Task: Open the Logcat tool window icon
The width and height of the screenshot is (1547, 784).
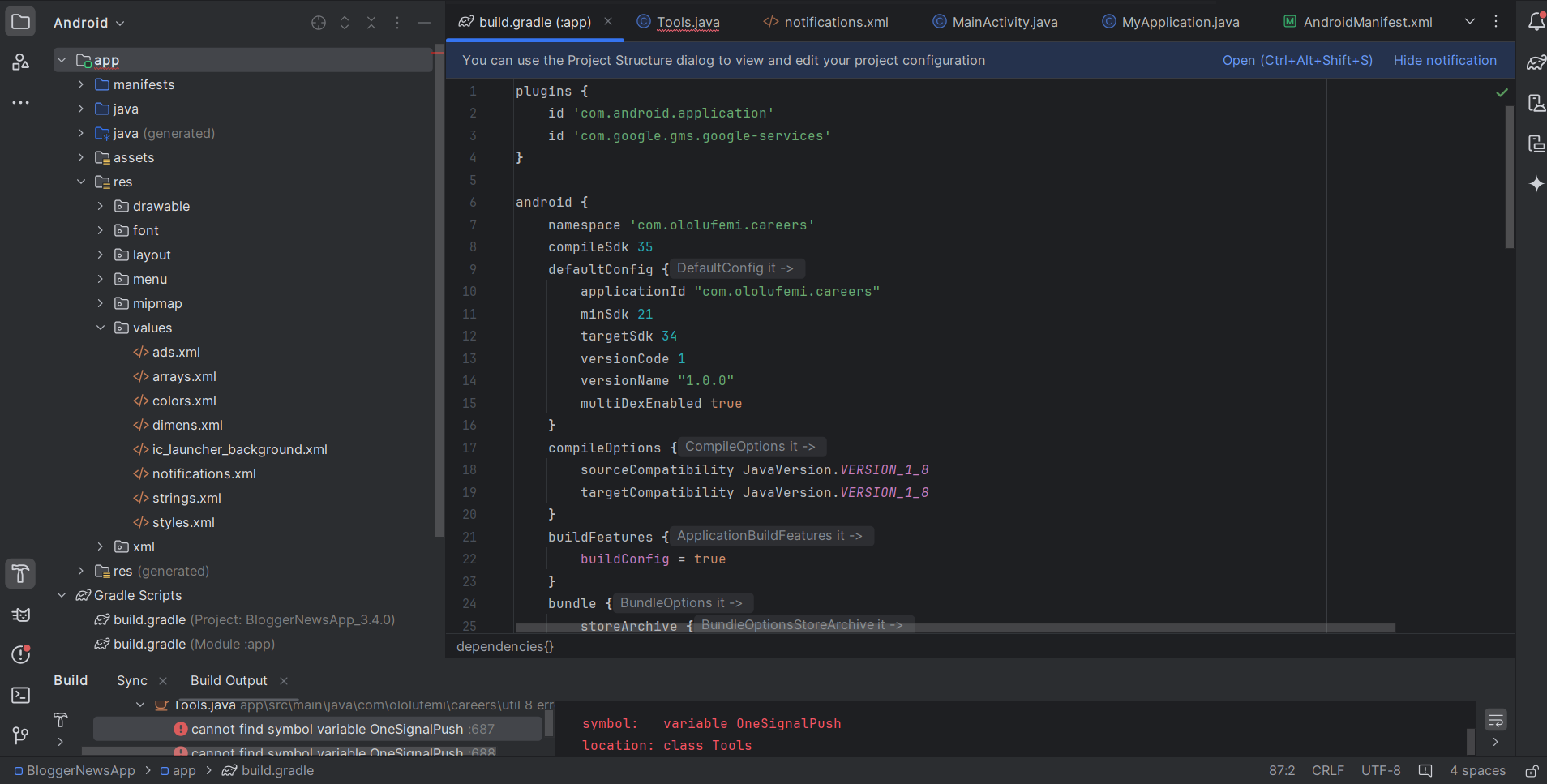Action: point(20,615)
